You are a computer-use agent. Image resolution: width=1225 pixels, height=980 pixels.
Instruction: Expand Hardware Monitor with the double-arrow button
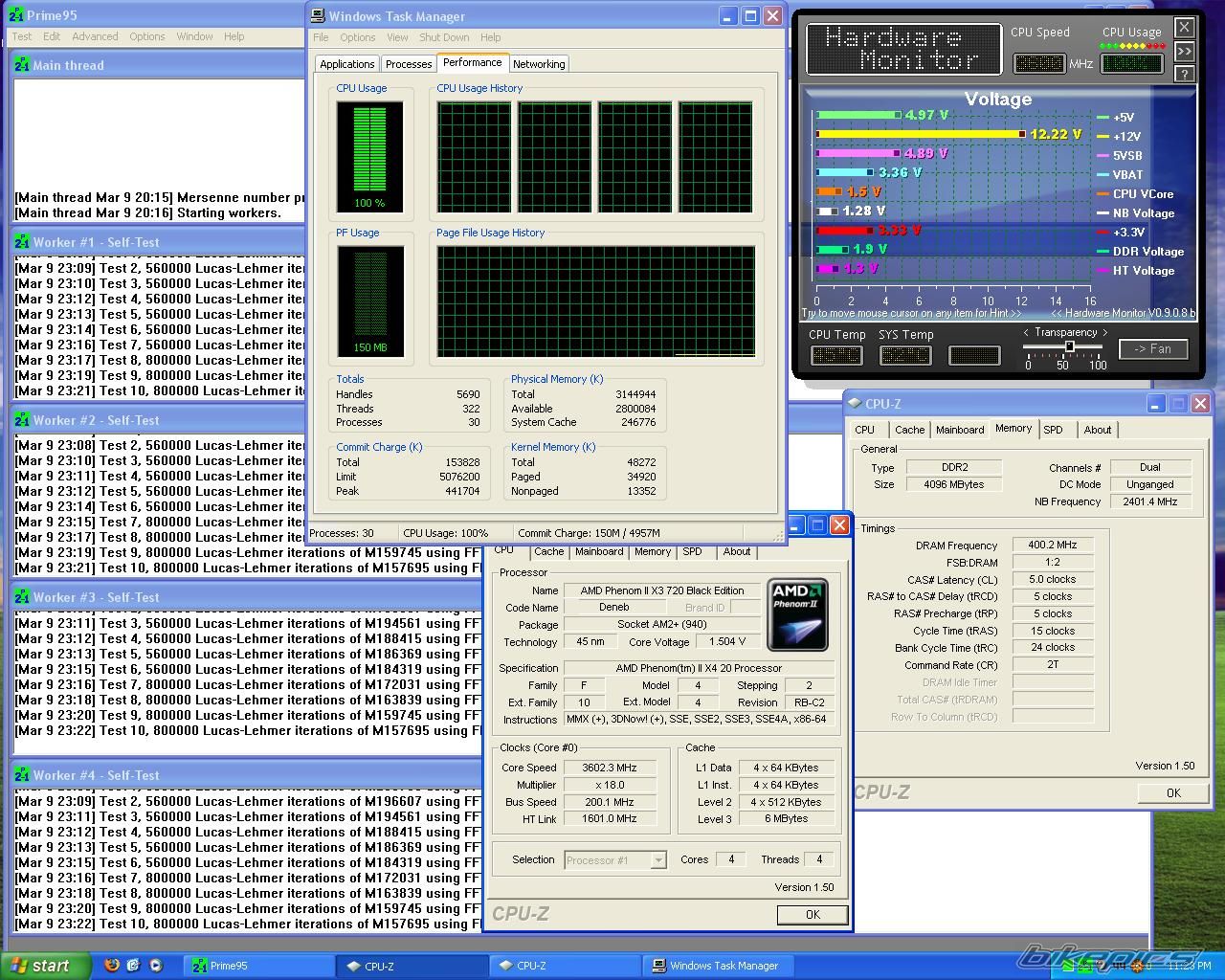1185,51
